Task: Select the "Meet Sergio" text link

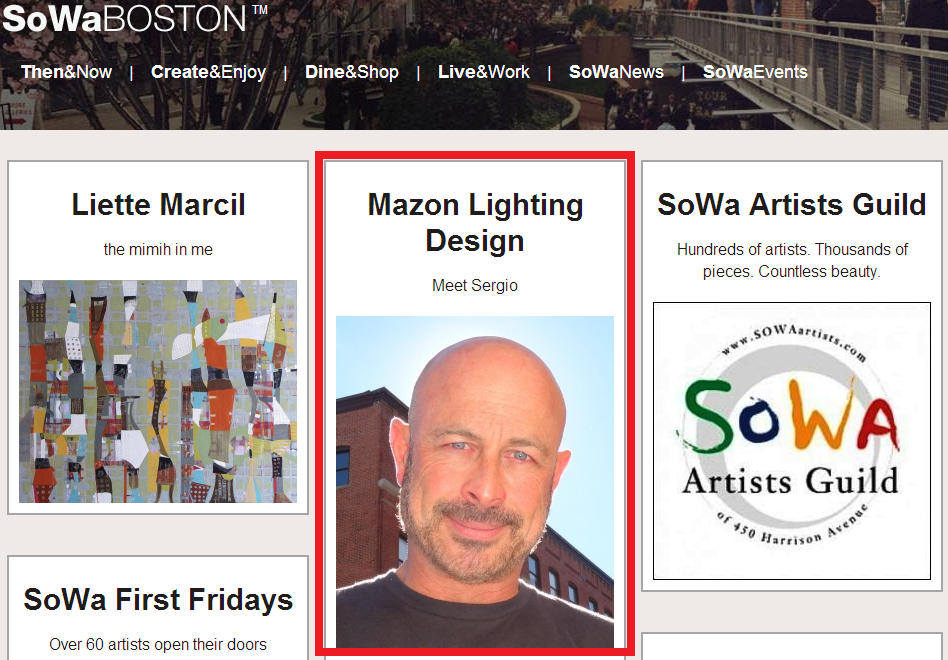Action: coord(475,285)
